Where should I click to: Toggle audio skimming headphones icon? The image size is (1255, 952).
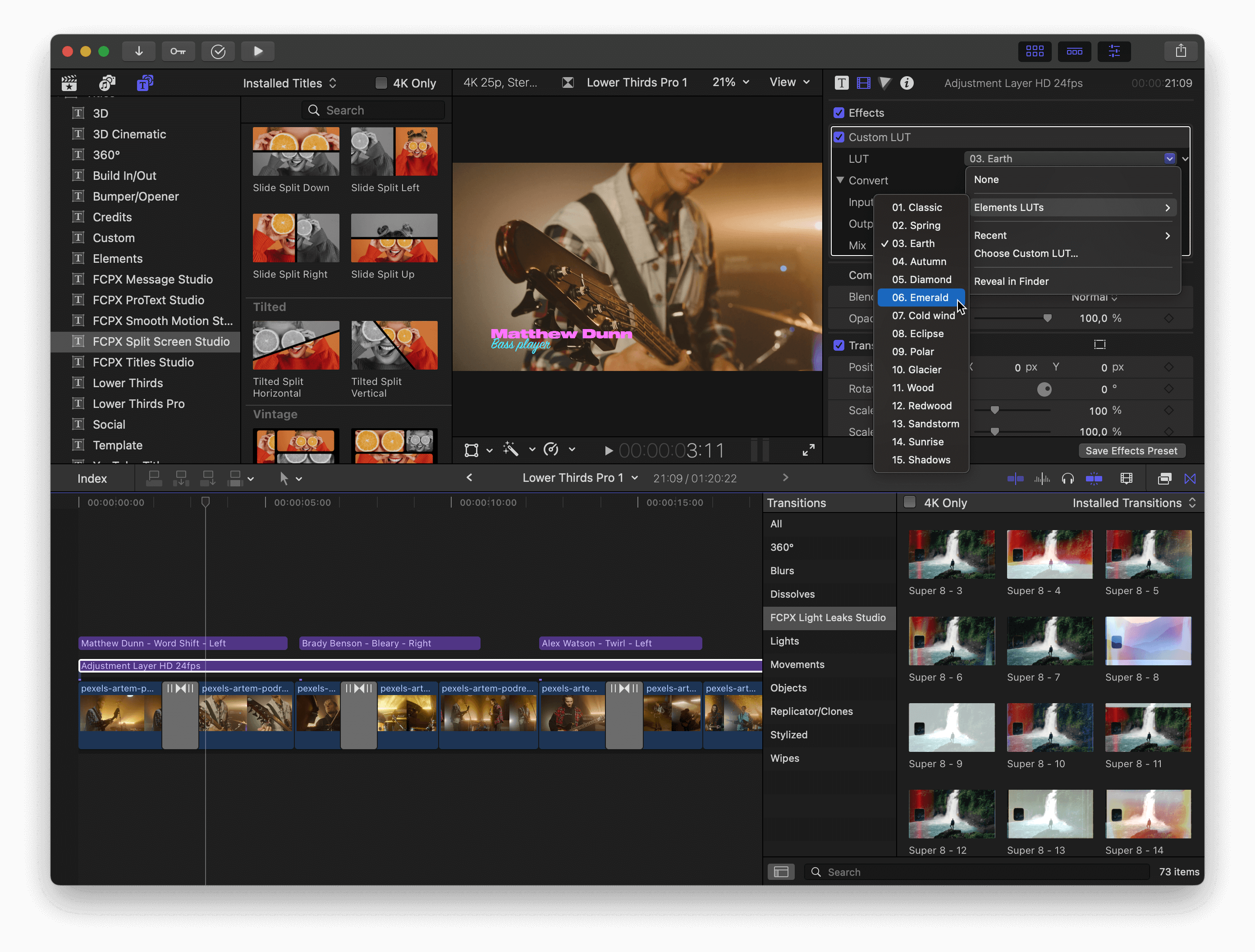click(x=1067, y=479)
